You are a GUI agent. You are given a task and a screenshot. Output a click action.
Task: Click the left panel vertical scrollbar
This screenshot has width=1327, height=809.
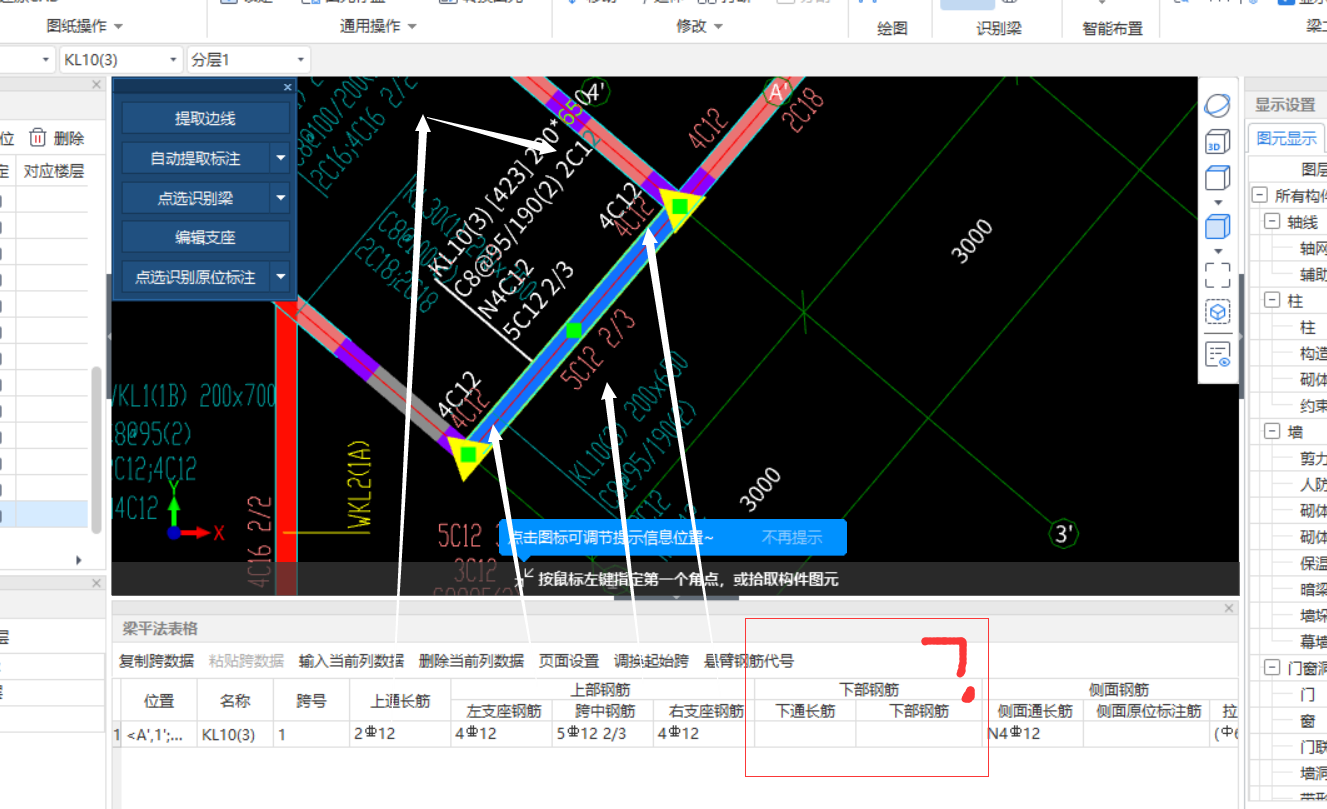97,449
